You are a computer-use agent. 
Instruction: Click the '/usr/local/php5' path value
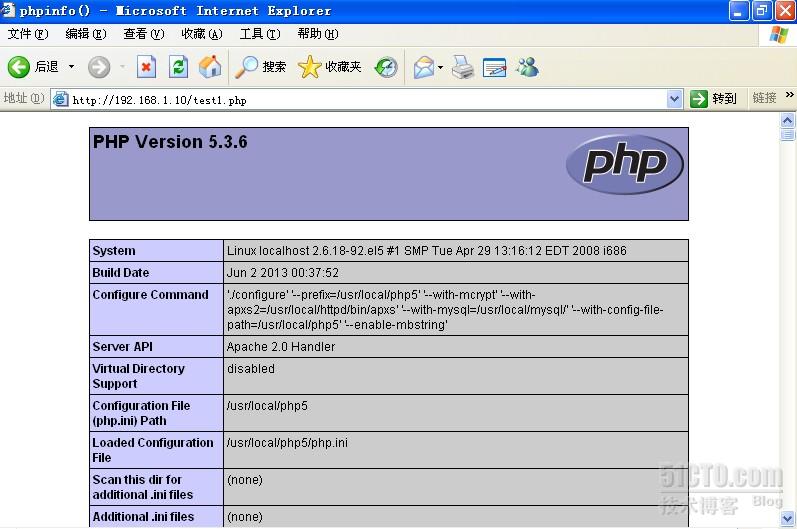click(x=267, y=406)
